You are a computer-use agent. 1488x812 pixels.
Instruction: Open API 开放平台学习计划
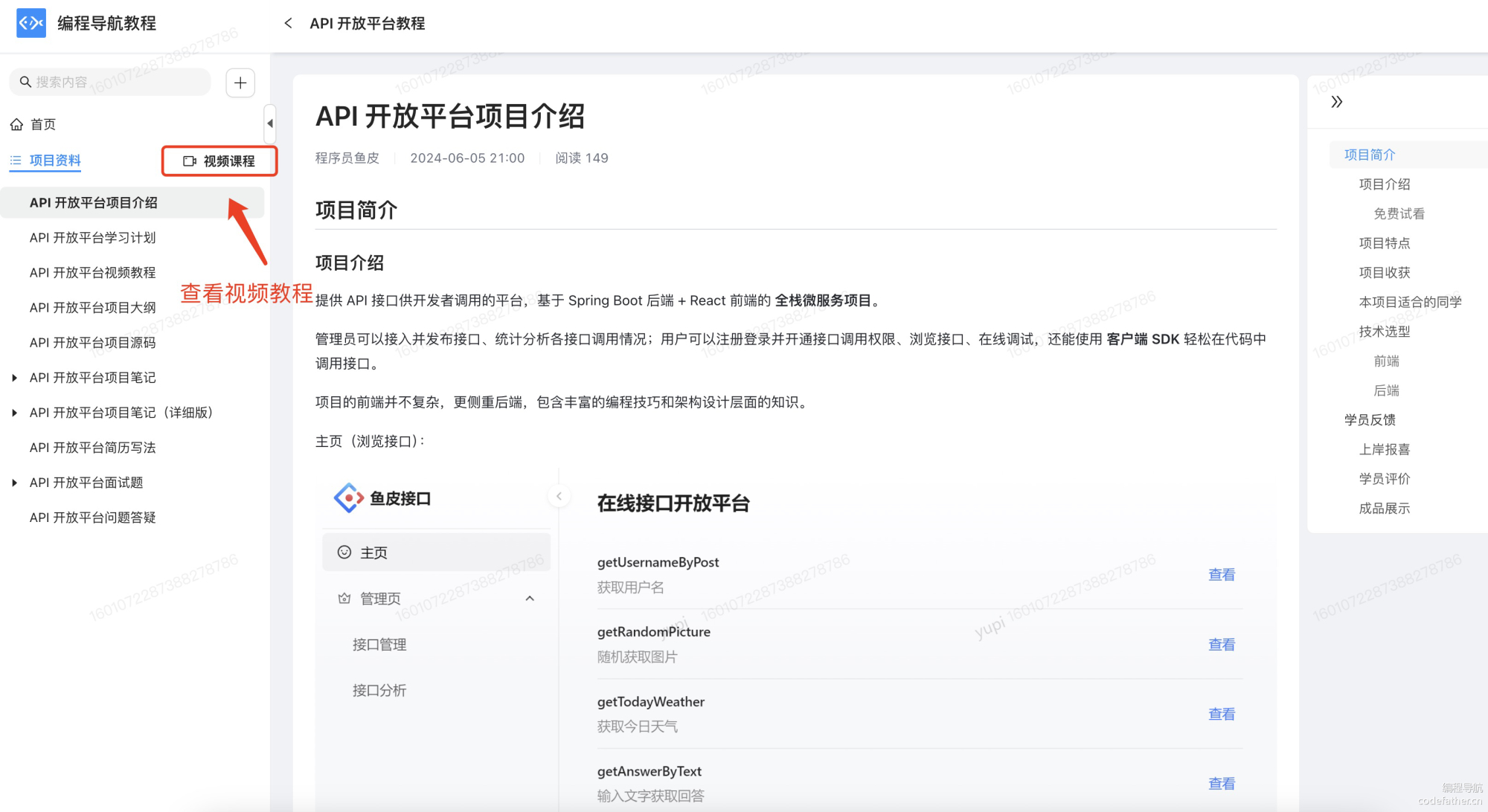[93, 238]
